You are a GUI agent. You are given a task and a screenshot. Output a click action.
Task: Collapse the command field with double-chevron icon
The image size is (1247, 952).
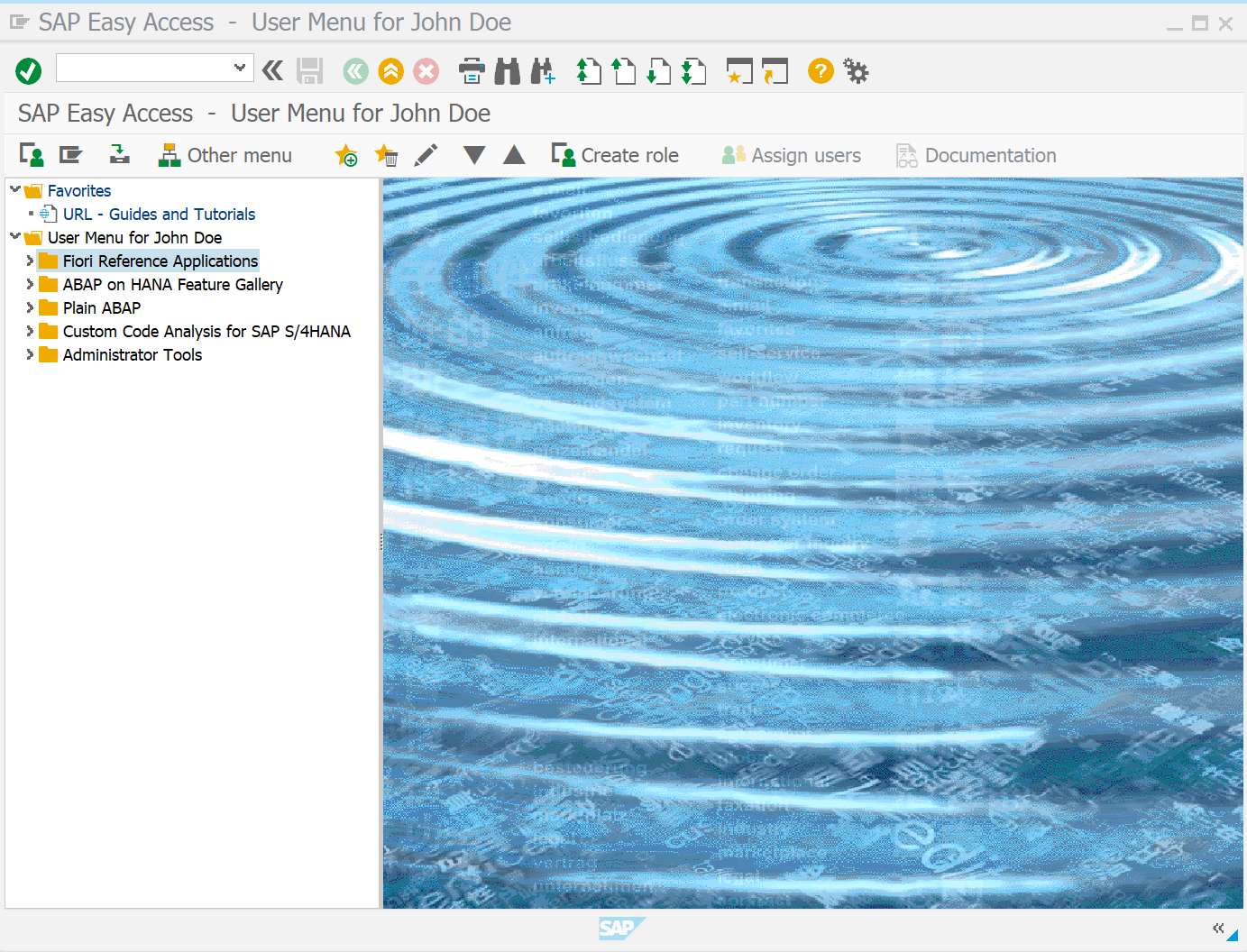[272, 70]
